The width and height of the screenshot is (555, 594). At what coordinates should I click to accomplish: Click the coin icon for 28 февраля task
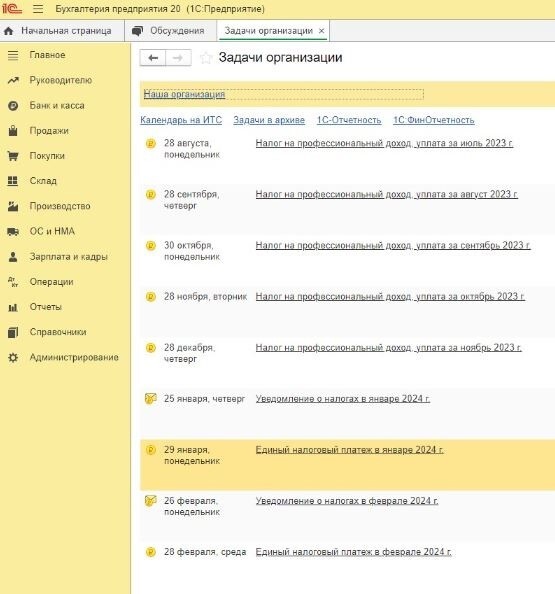pyautogui.click(x=151, y=552)
